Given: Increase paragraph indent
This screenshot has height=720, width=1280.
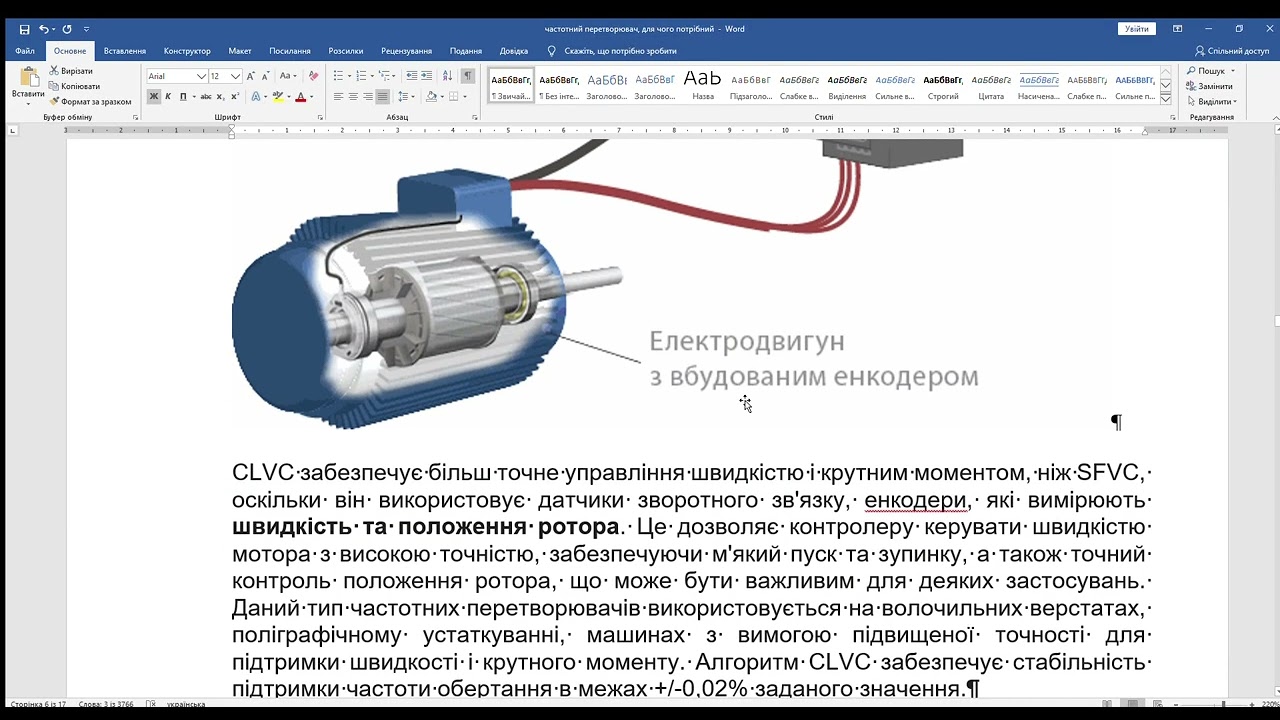Looking at the screenshot, I should coord(427,76).
